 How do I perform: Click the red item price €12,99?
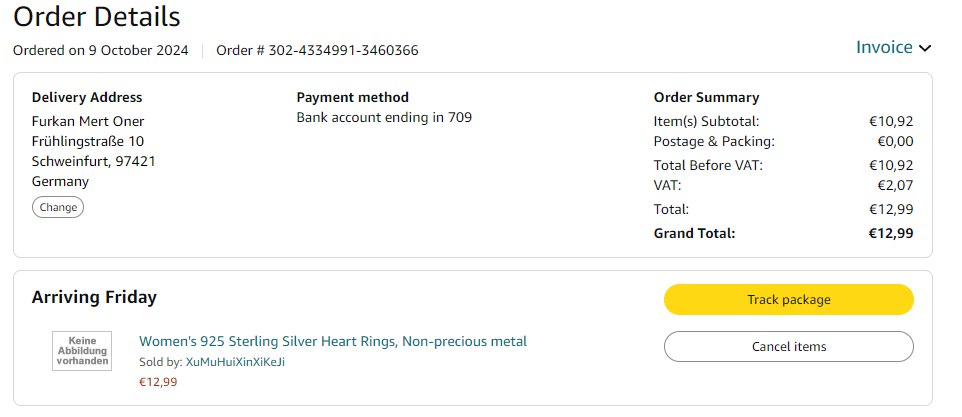[158, 381]
